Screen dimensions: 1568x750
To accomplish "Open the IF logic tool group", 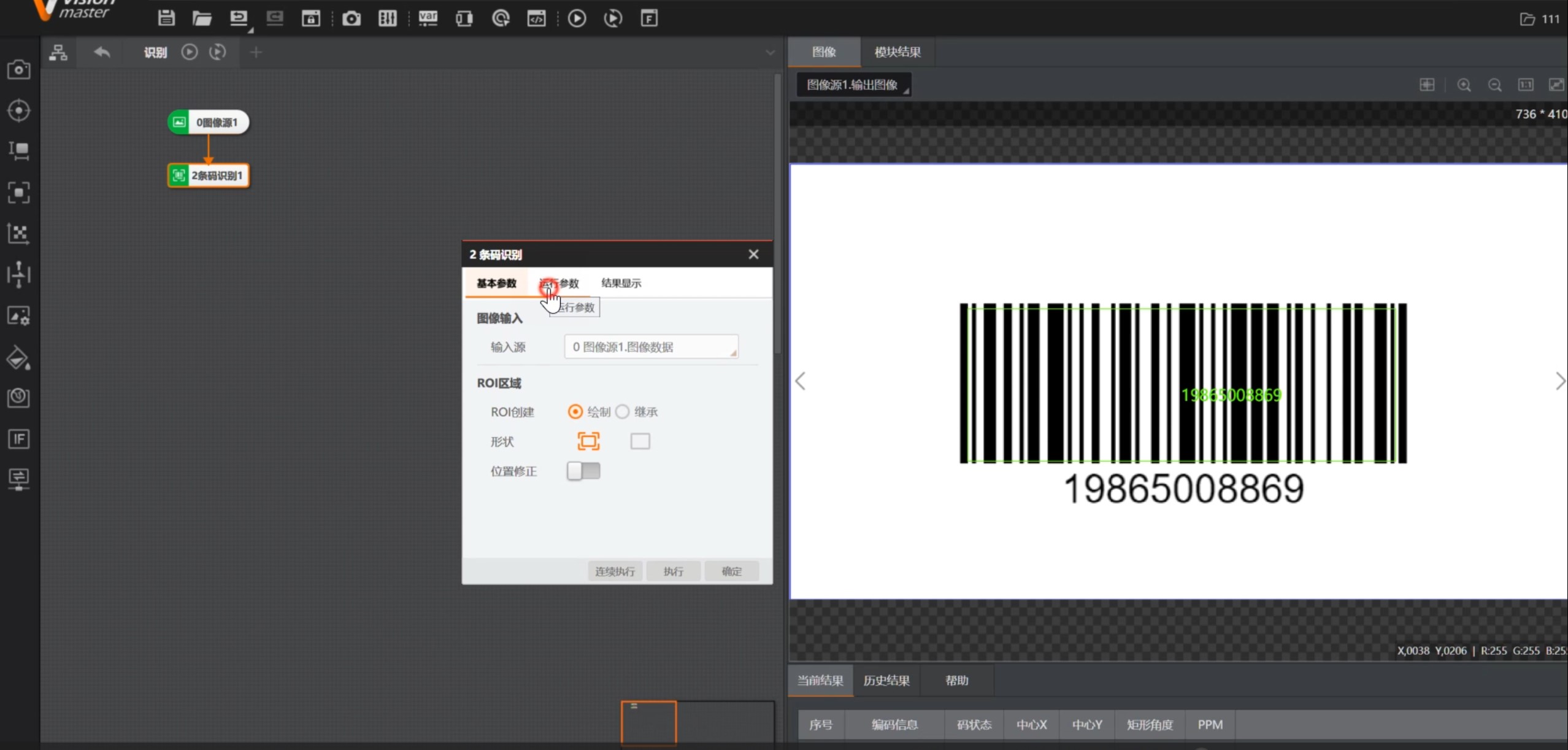I will coord(19,439).
